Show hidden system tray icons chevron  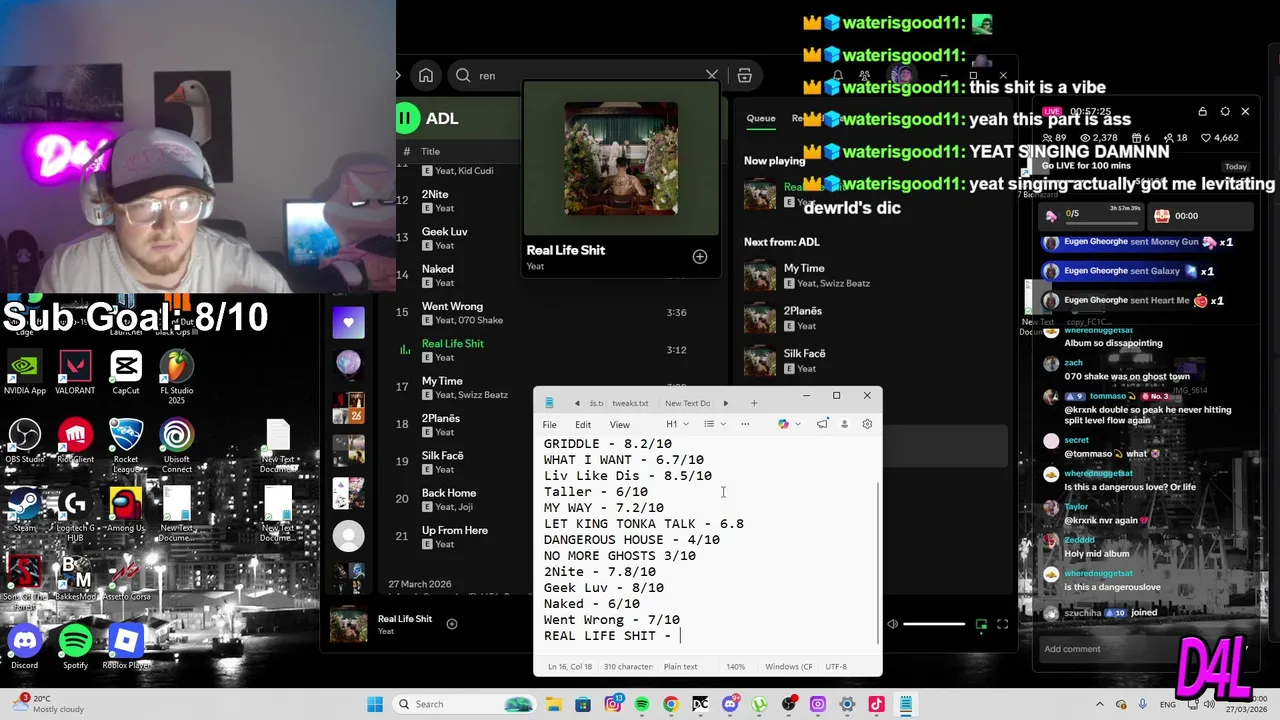pyautogui.click(x=1101, y=704)
